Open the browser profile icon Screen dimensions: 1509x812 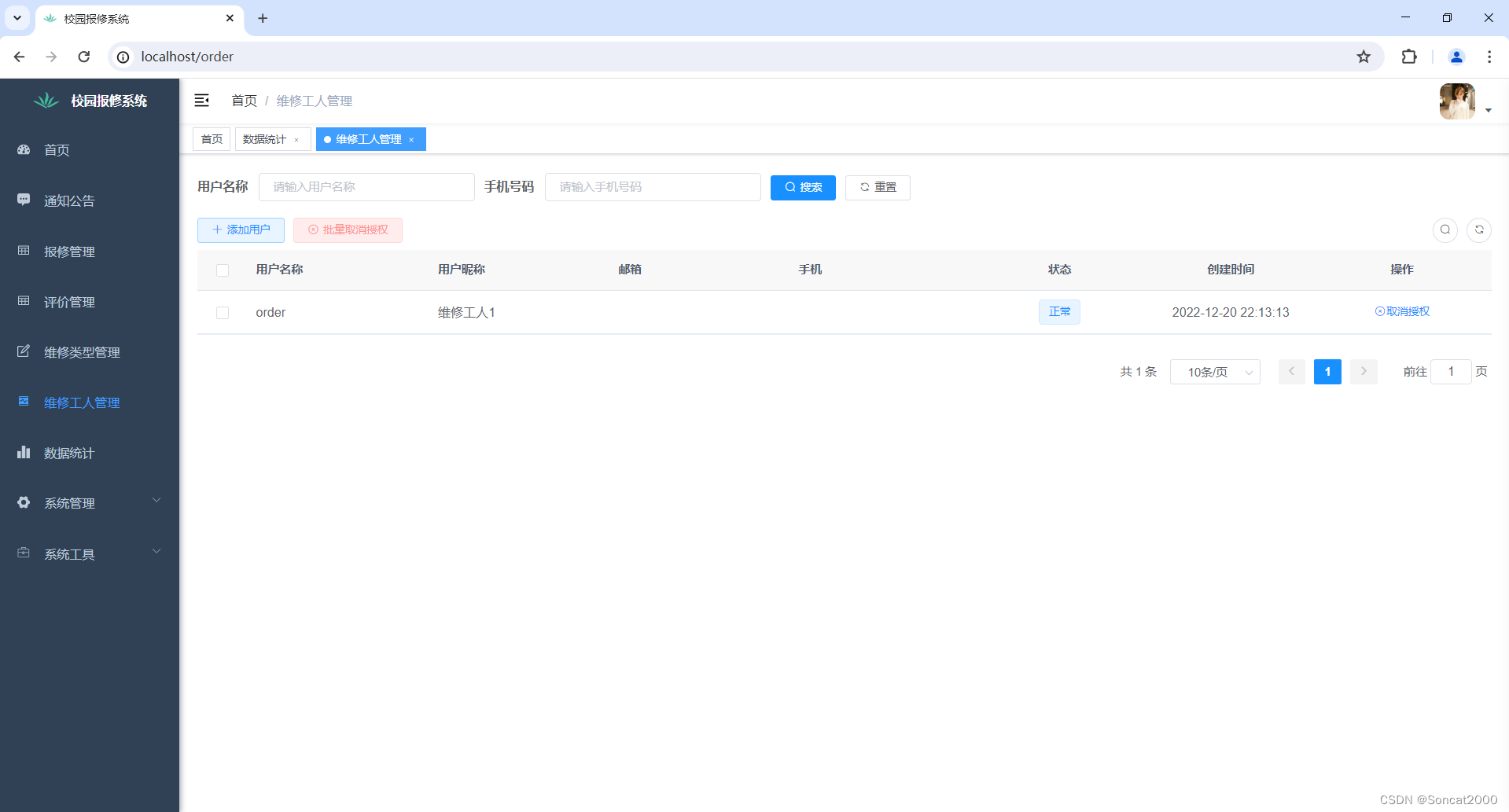[1456, 57]
